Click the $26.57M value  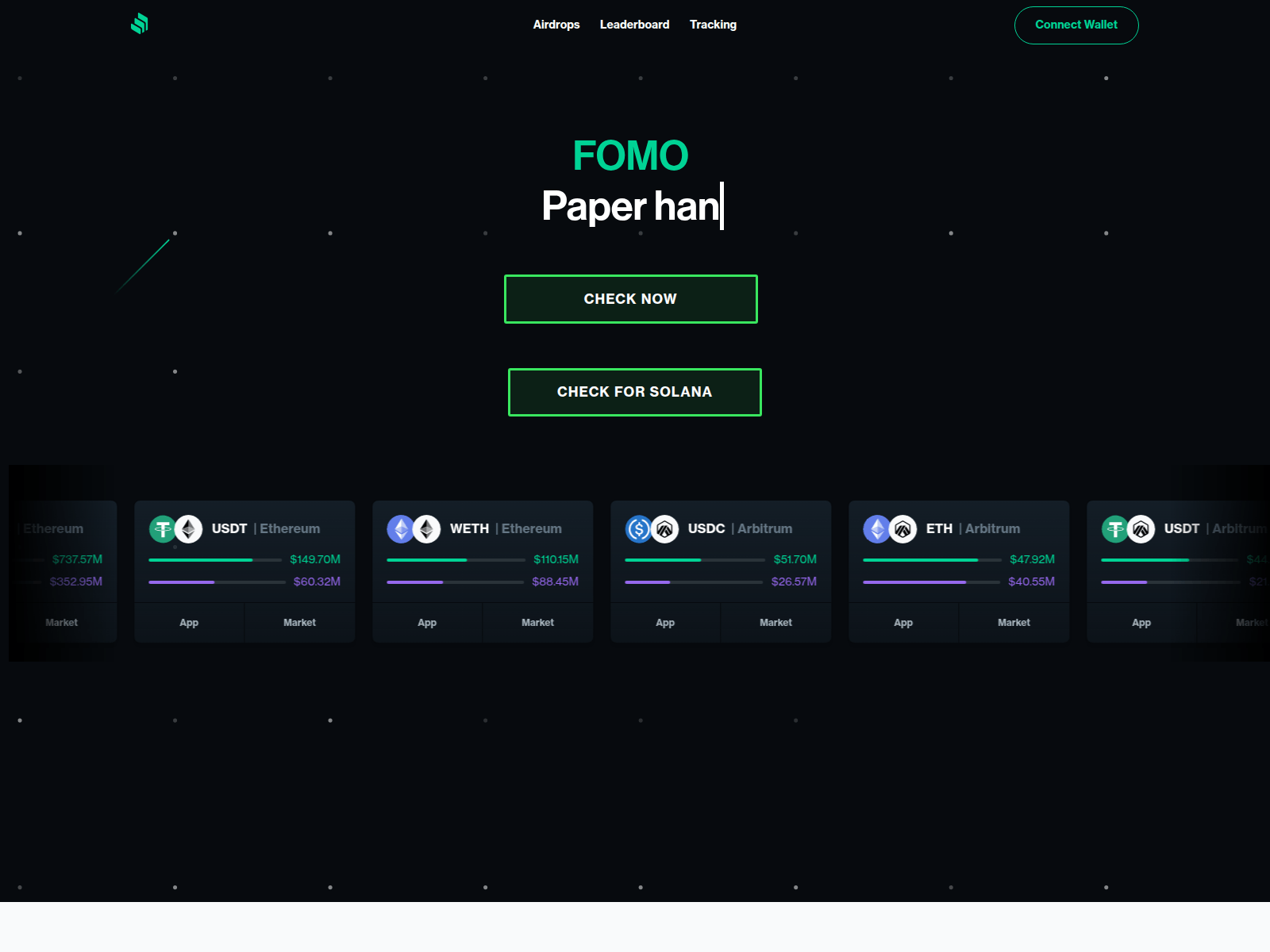coord(794,582)
